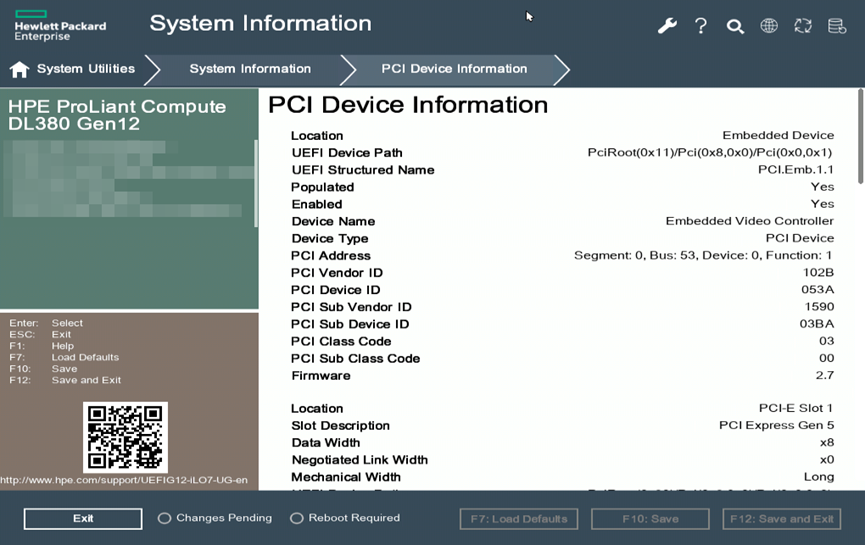The width and height of the screenshot is (865, 545).
Task: Click the magnifying glass search icon
Action: coord(735,26)
